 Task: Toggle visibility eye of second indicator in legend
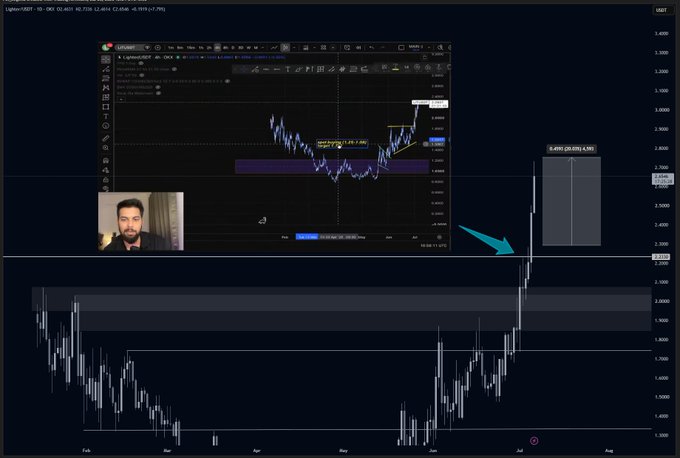tap(174, 69)
